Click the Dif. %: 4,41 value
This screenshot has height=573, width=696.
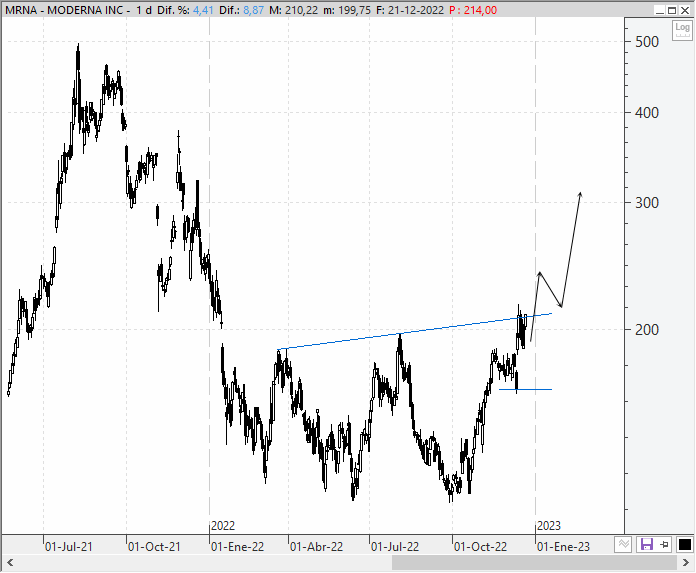tap(185, 10)
